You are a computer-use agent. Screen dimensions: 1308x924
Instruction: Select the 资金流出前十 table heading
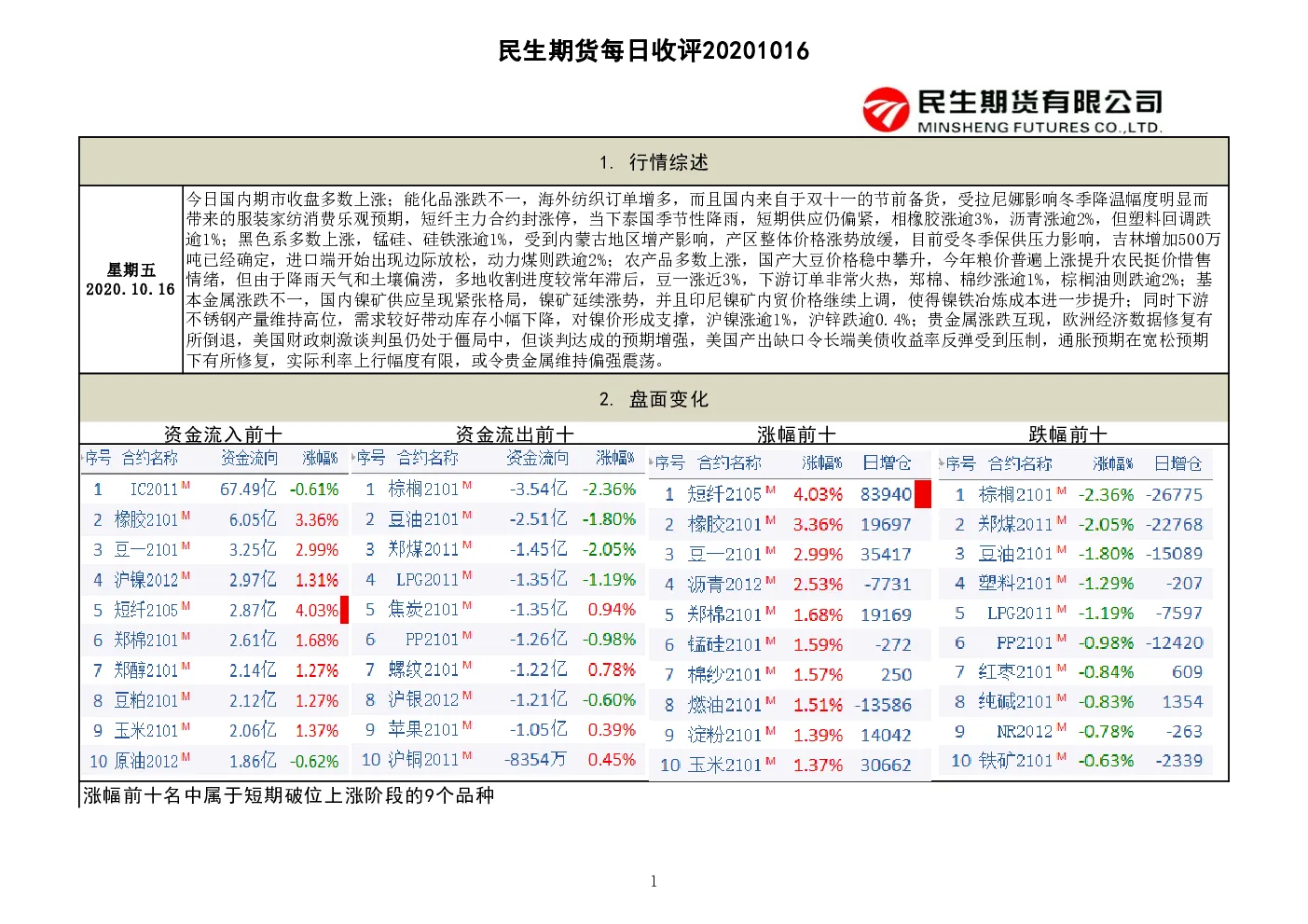click(515, 434)
